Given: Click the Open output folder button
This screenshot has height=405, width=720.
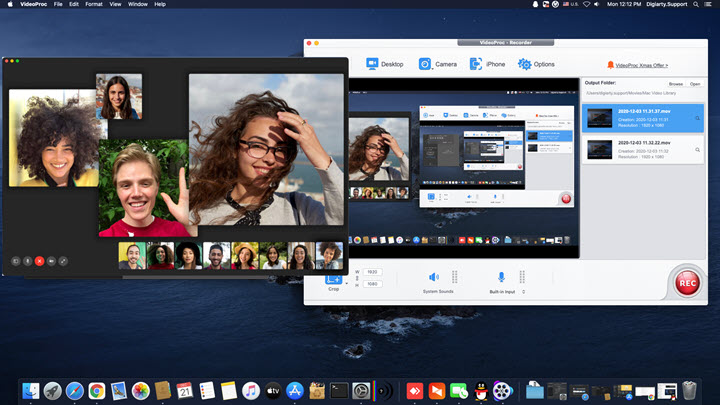Looking at the screenshot, I should [x=695, y=84].
